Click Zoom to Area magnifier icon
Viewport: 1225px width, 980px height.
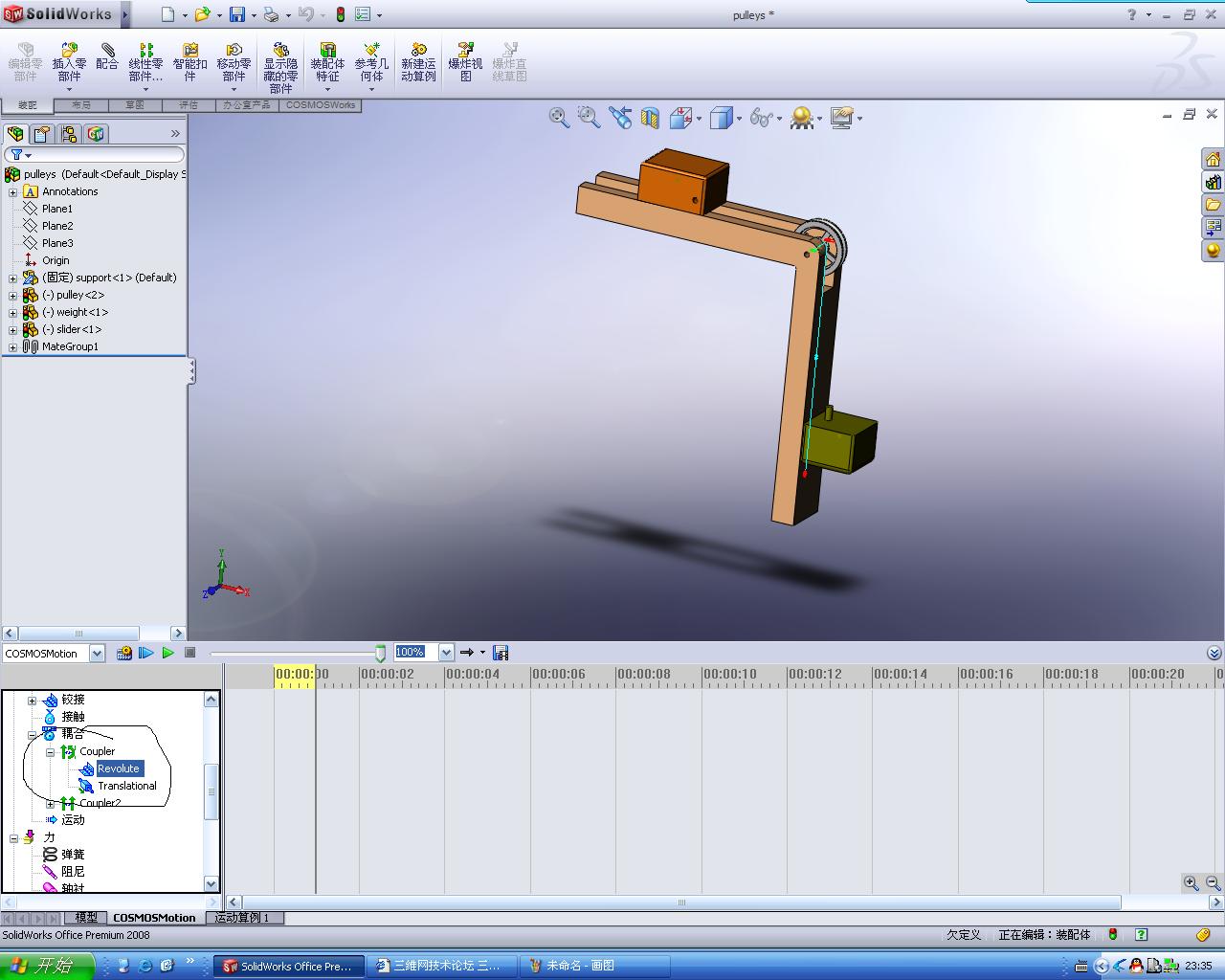(589, 118)
